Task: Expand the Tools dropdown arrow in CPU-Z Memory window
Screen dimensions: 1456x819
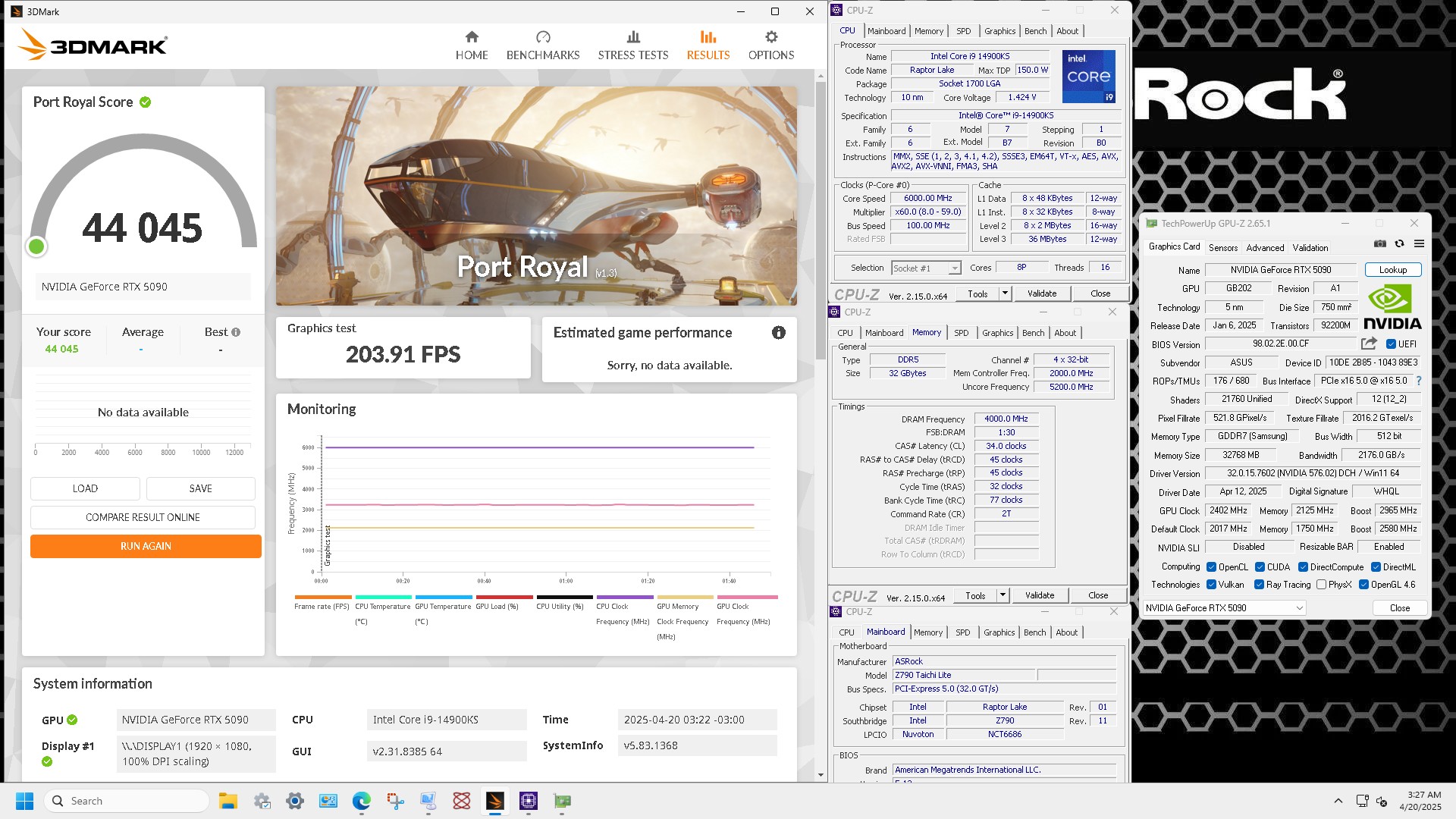Action: 1003,595
